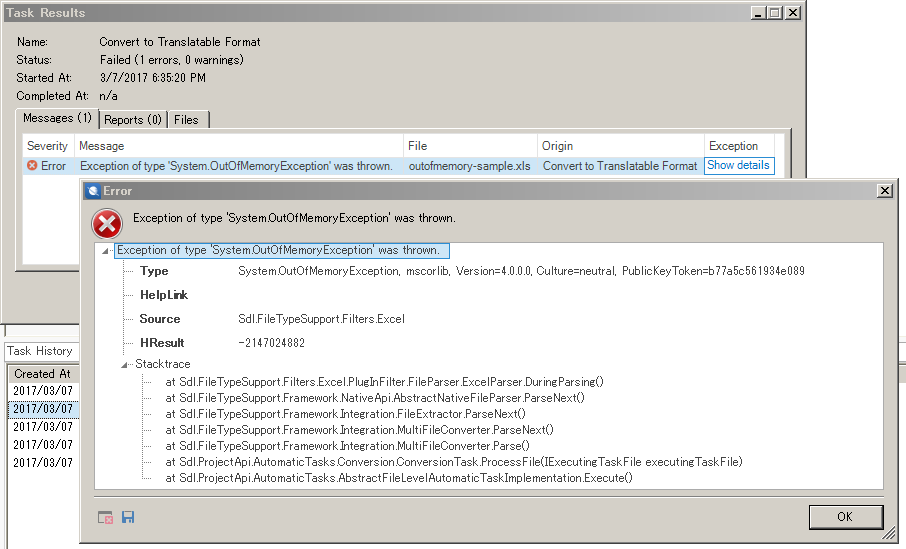This screenshot has width=906, height=549.
Task: Click the save icon in Error dialog
Action: 128,517
